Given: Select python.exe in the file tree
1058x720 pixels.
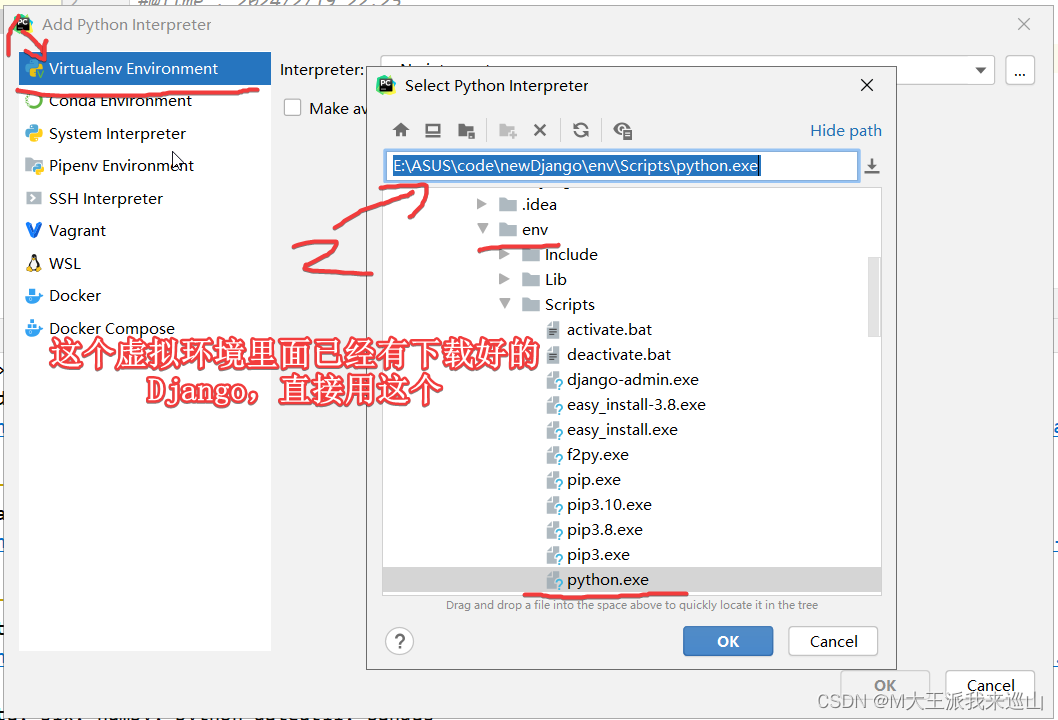Looking at the screenshot, I should [632, 580].
